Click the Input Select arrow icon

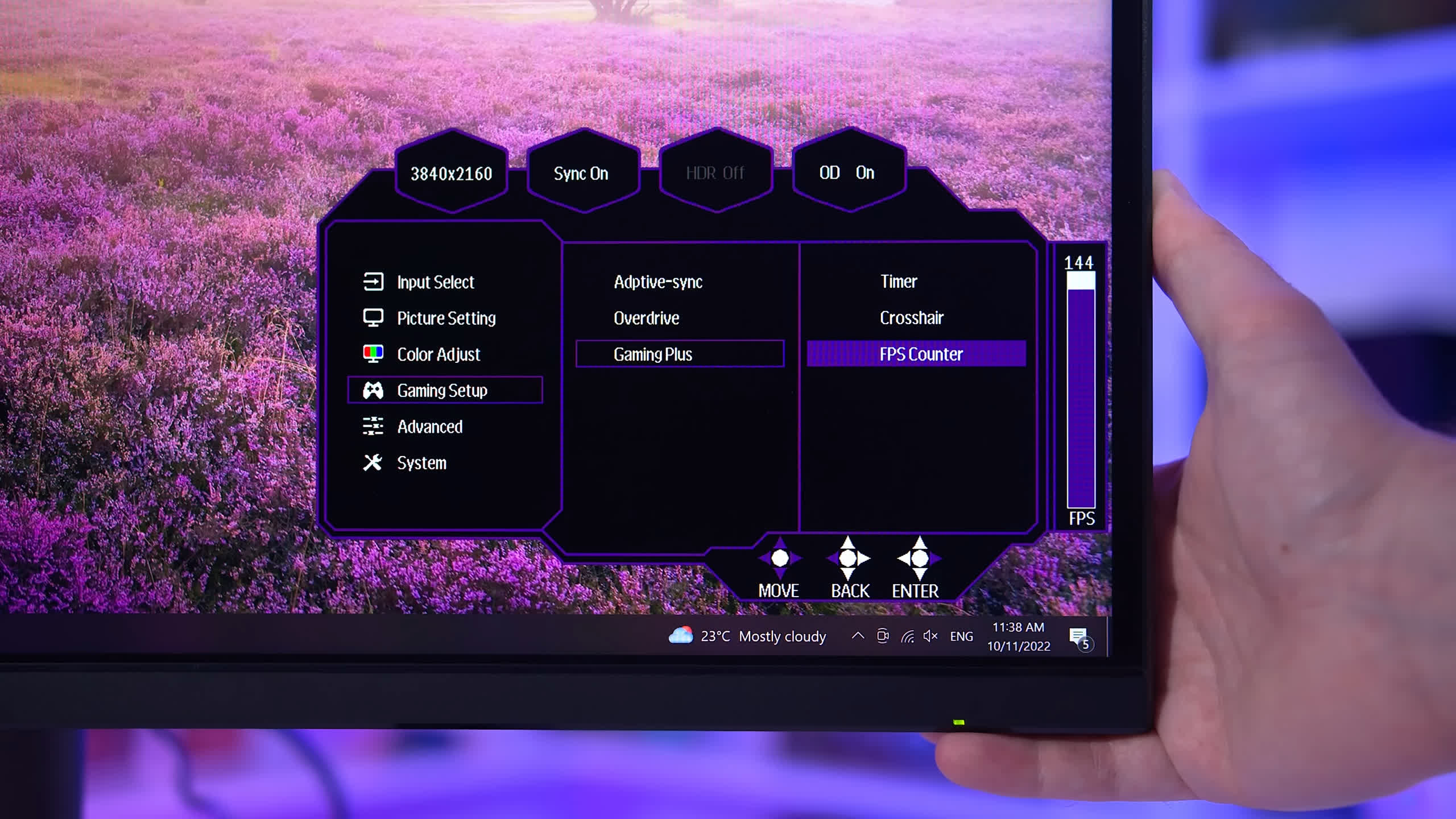pyautogui.click(x=373, y=282)
